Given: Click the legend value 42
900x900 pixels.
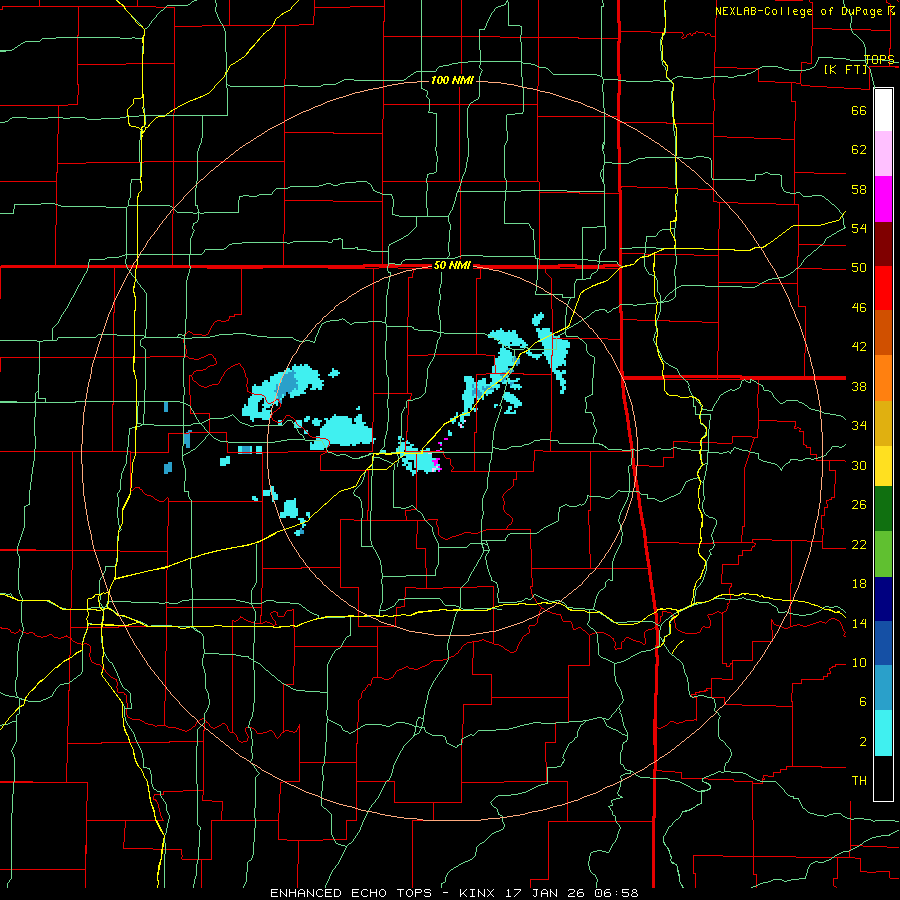Looking at the screenshot, I should (x=859, y=347).
